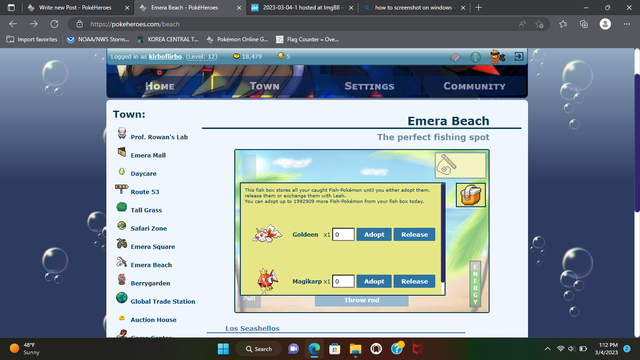Open Windows Start menu
Viewport: 640px width, 360px height.
coord(223,349)
